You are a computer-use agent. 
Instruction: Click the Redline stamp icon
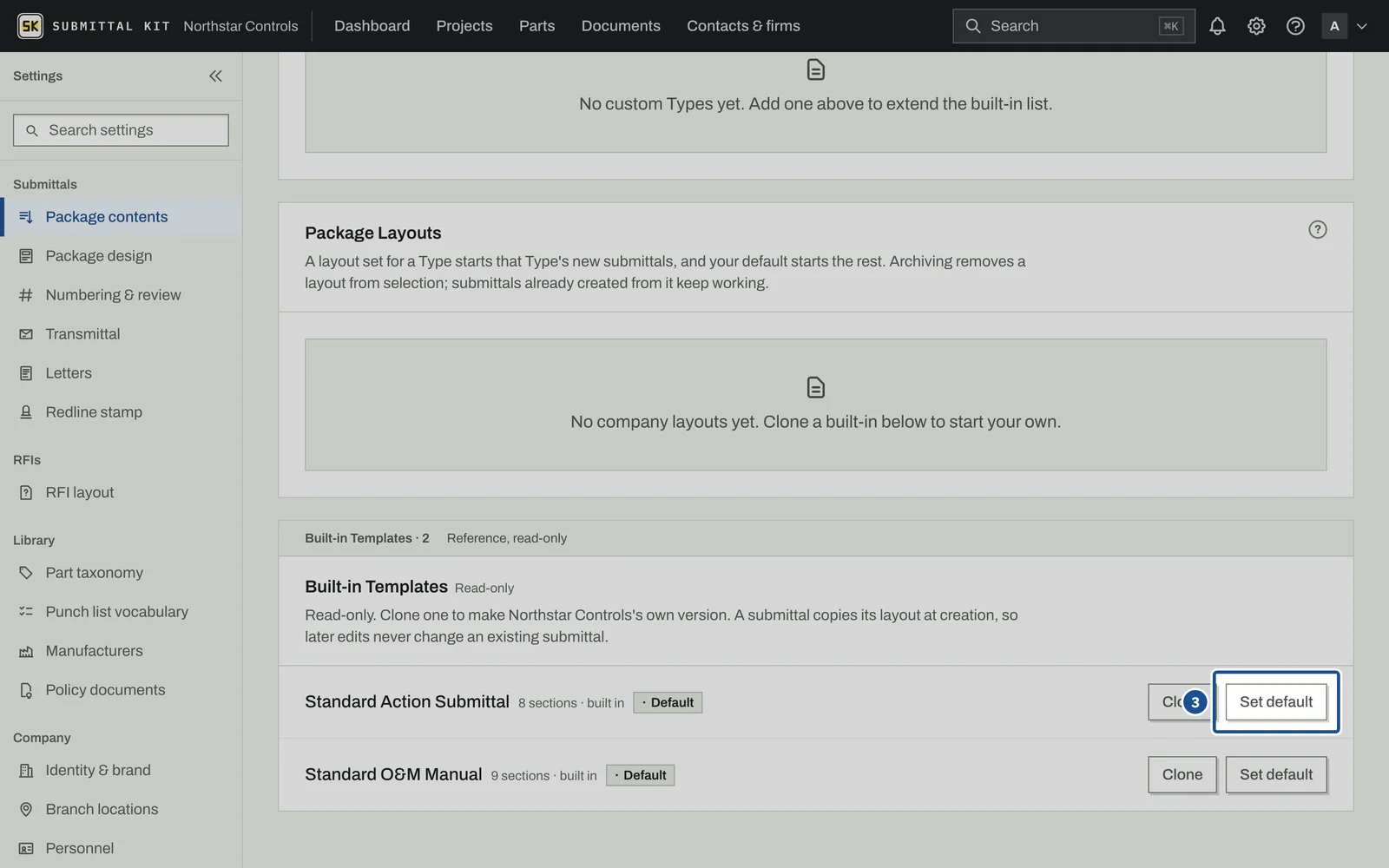tap(26, 412)
